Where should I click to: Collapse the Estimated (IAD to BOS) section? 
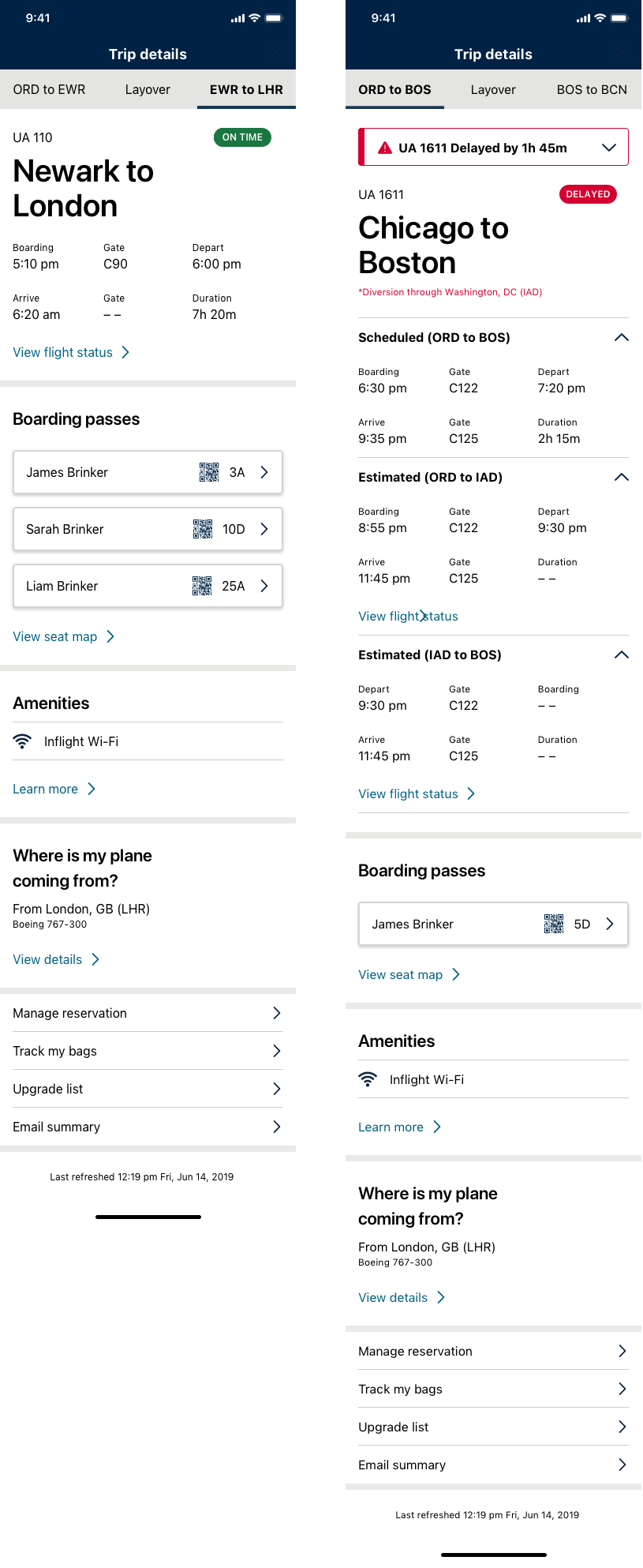click(622, 655)
